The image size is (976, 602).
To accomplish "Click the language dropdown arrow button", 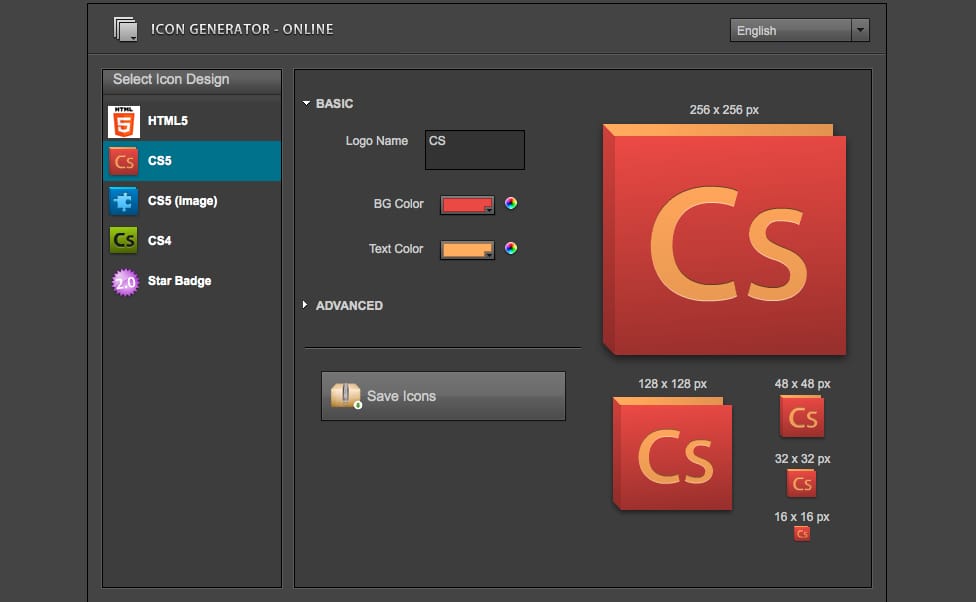I will [860, 30].
